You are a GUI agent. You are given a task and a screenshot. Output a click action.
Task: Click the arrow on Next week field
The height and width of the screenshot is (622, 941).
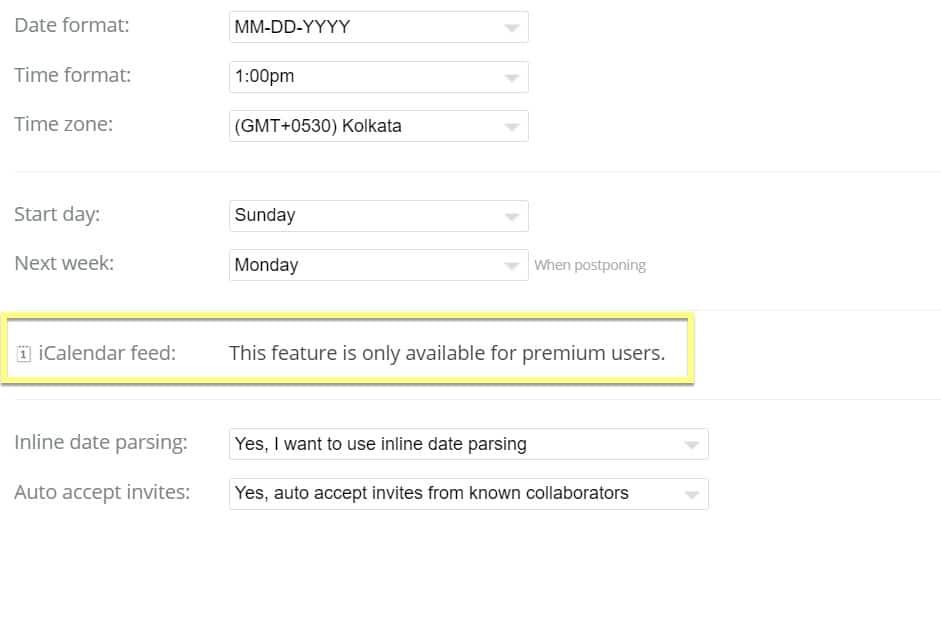pyautogui.click(x=512, y=266)
